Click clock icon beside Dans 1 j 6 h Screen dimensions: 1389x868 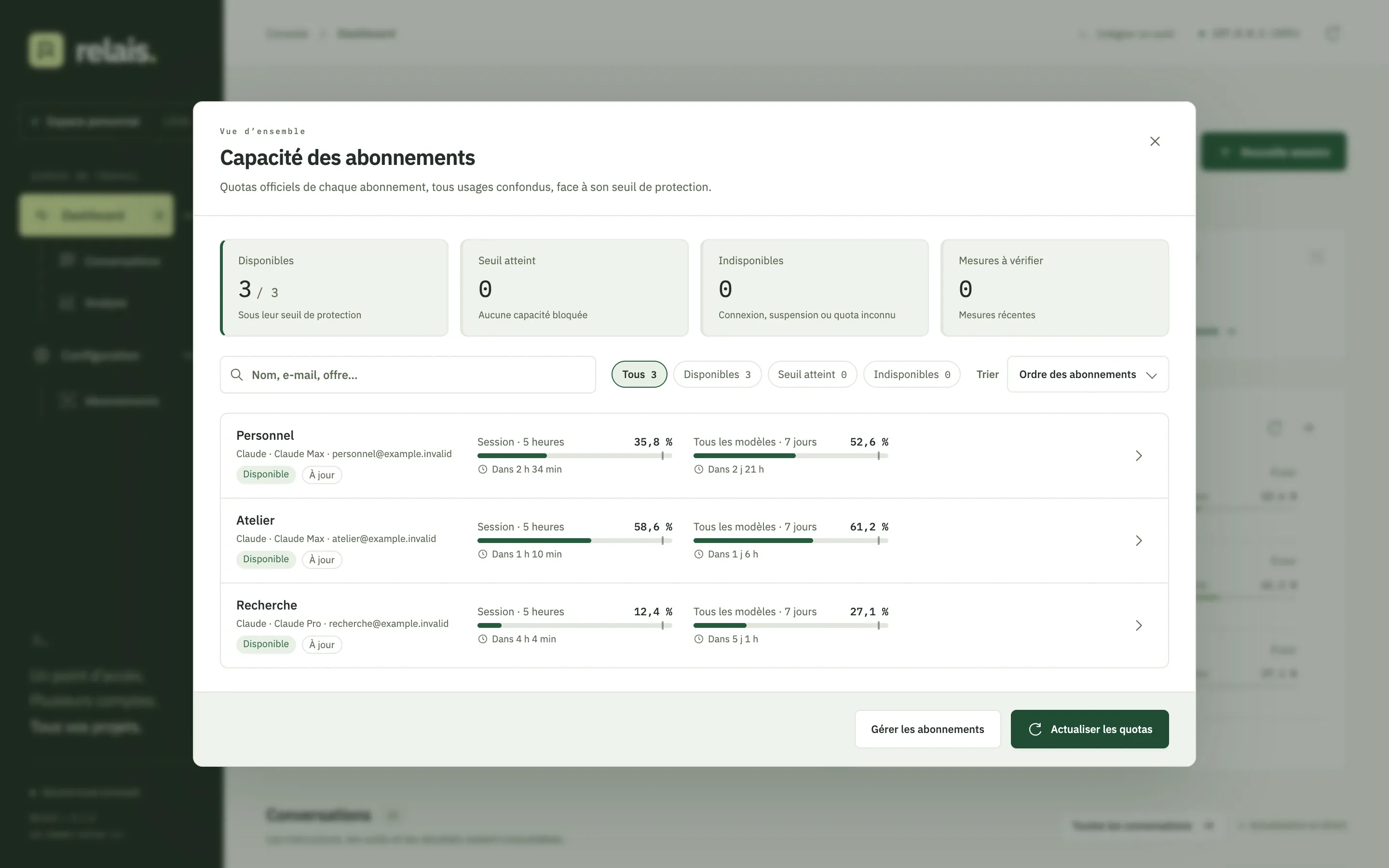pyautogui.click(x=698, y=555)
